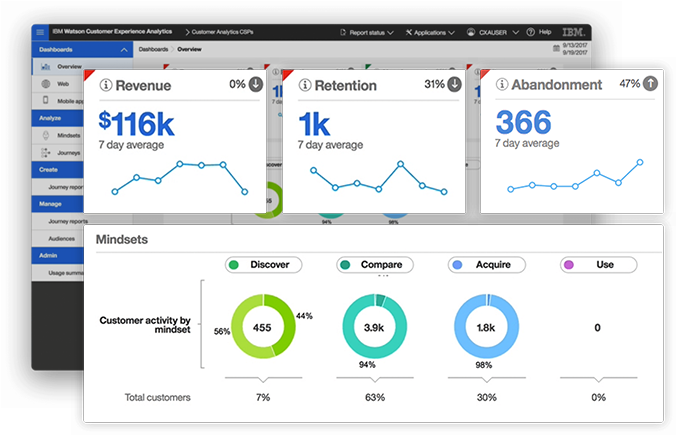Open Abandonment card info icon

point(502,84)
